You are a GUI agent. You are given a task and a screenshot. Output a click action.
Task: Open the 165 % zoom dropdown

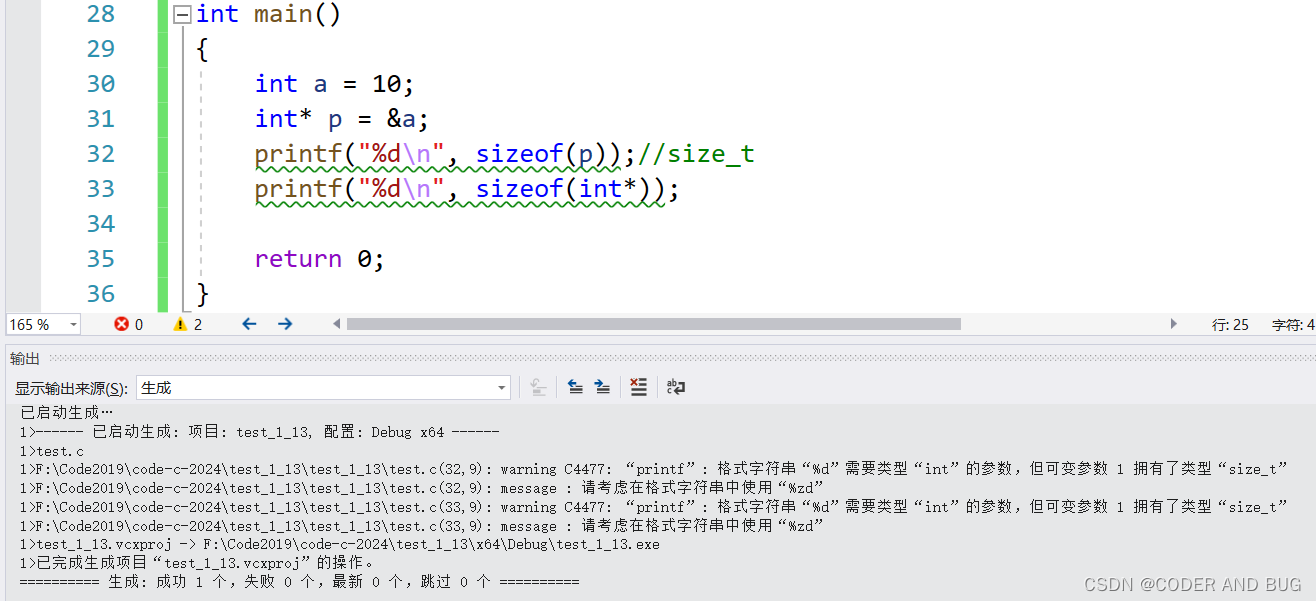pos(73,325)
